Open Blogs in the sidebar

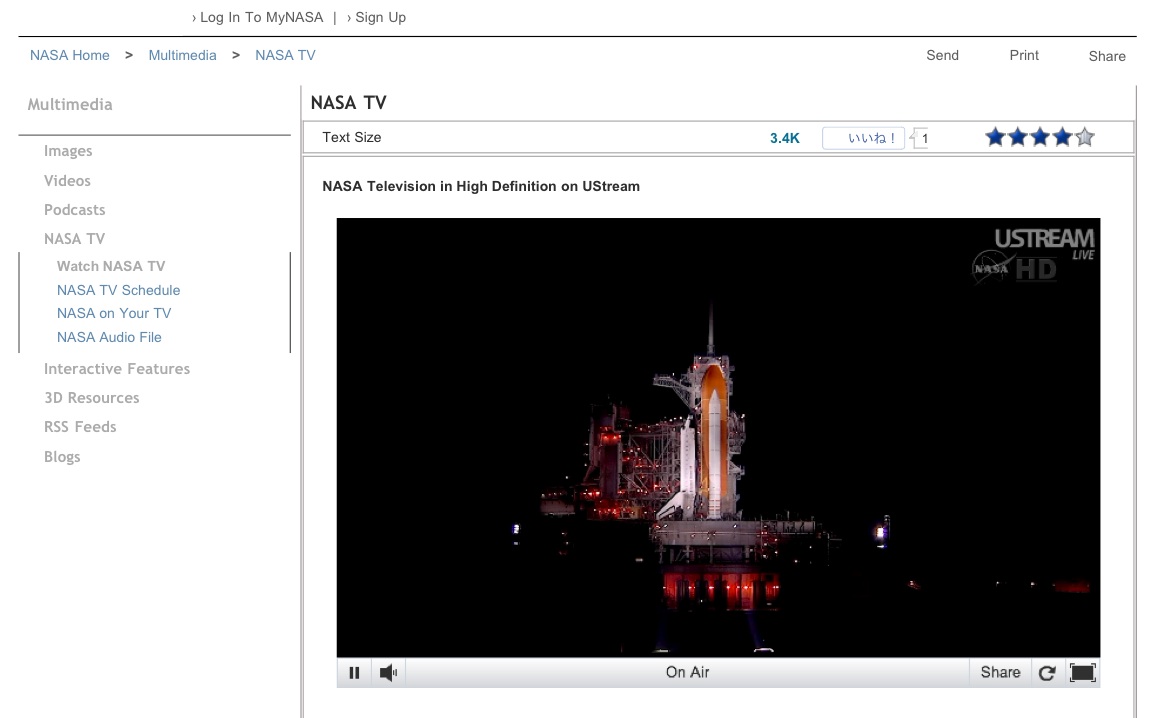[62, 457]
